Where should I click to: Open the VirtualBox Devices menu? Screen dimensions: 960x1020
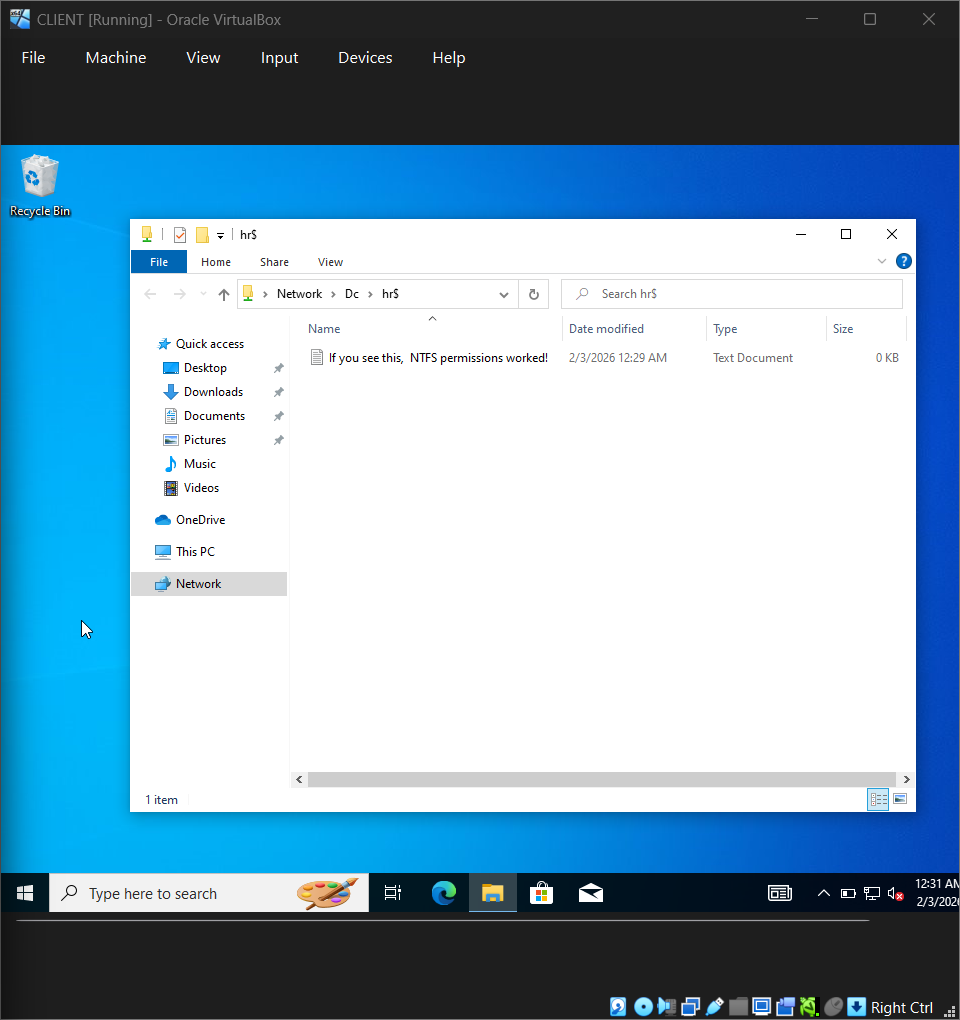(365, 58)
